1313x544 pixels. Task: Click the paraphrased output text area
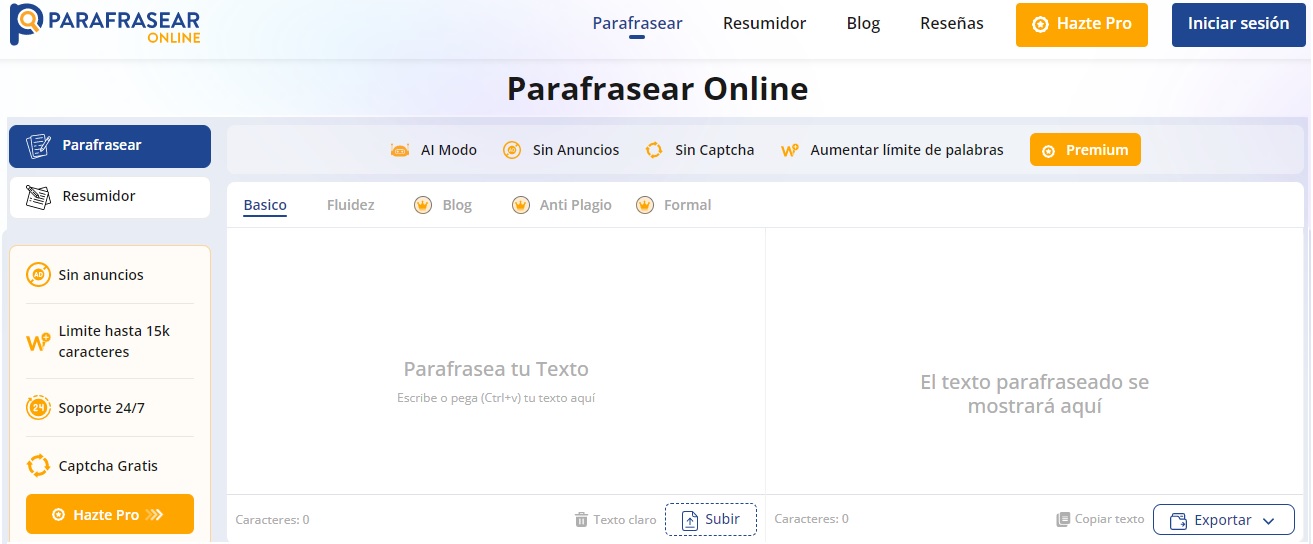click(x=1035, y=361)
